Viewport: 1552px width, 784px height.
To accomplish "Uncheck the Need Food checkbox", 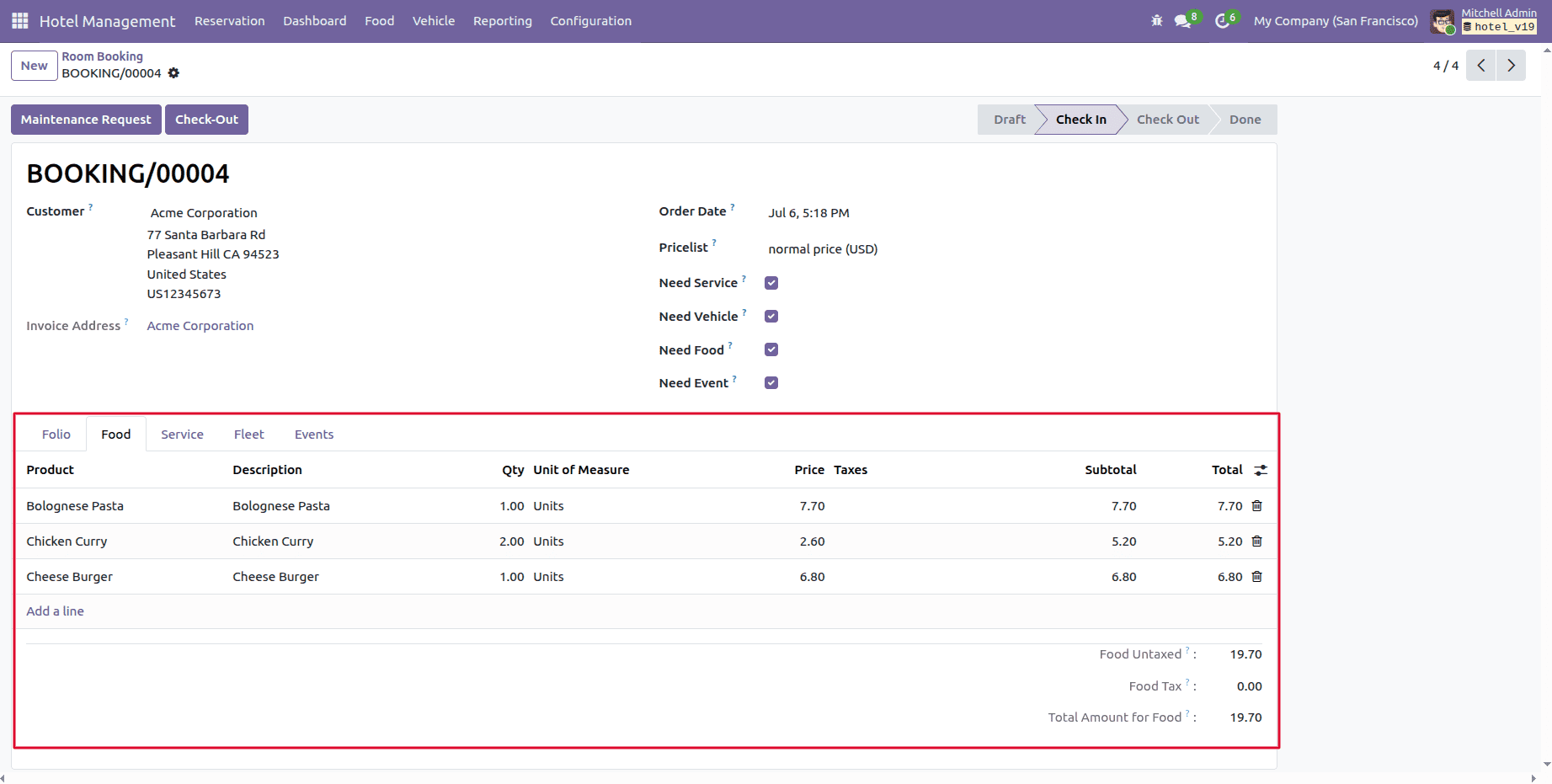I will point(771,349).
